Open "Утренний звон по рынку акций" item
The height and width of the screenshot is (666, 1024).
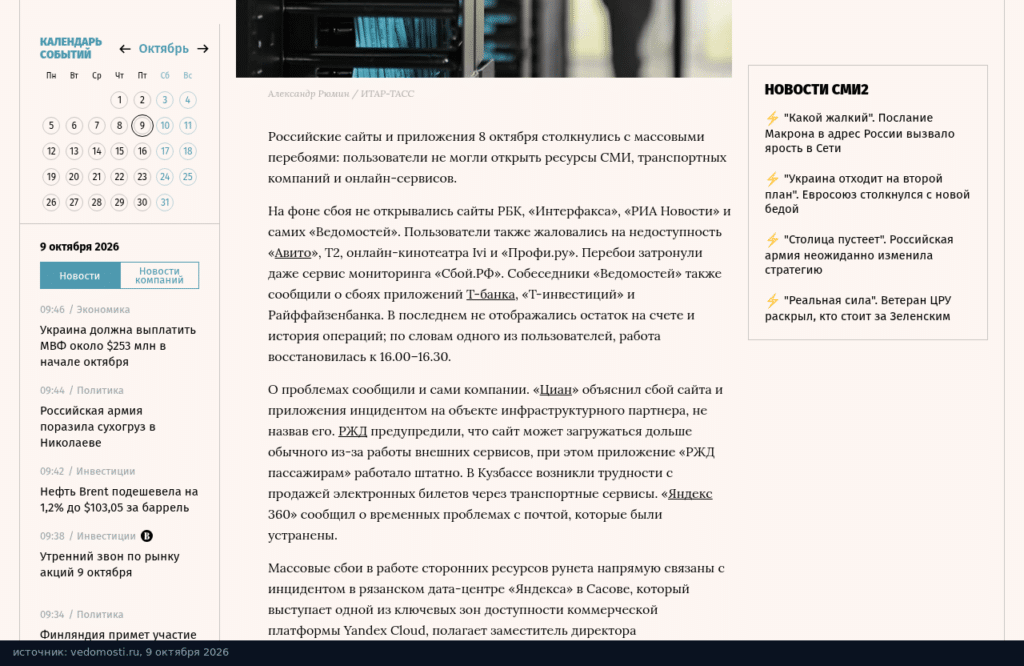point(110,565)
